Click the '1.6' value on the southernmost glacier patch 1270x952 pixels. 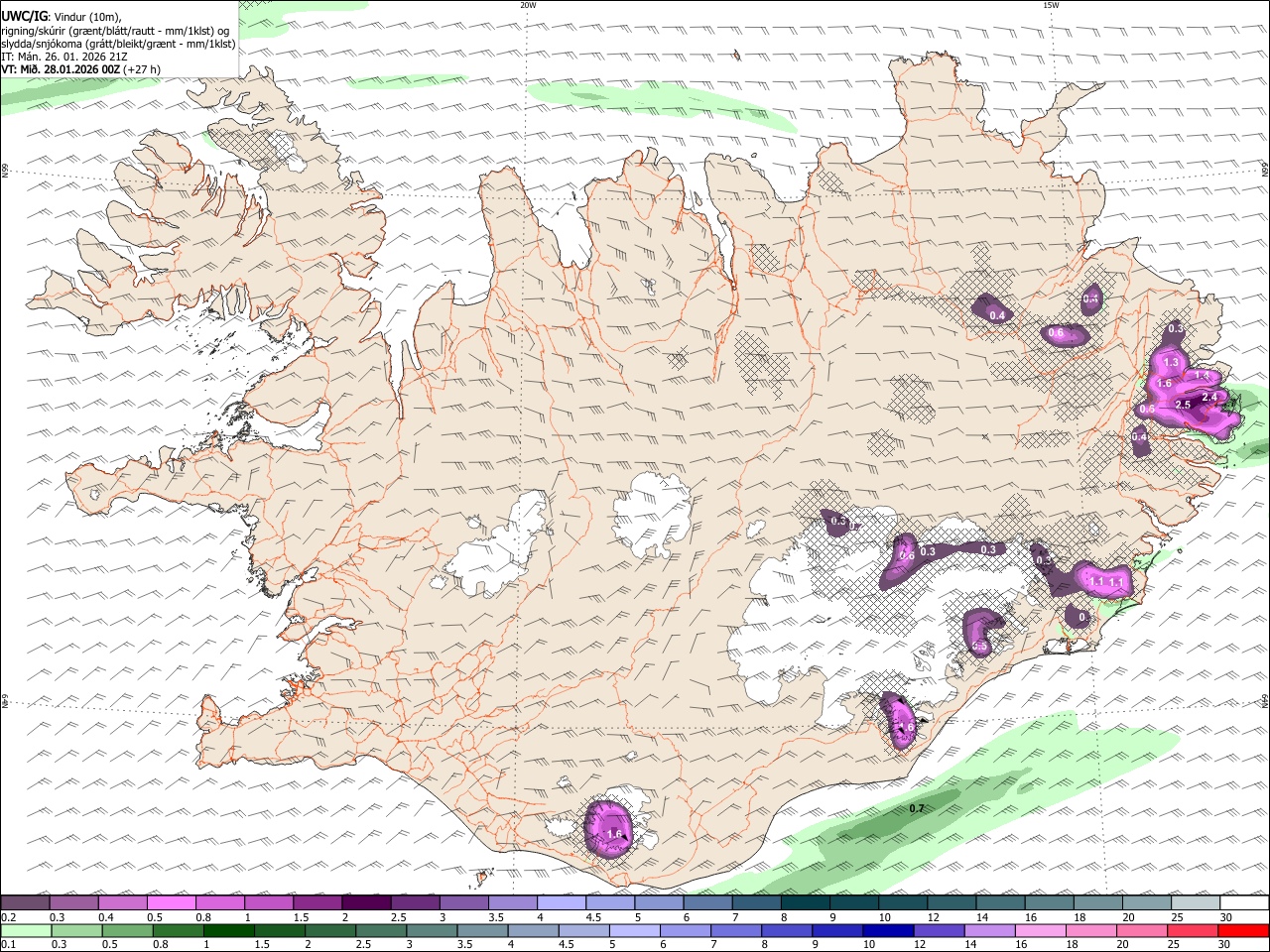[615, 835]
